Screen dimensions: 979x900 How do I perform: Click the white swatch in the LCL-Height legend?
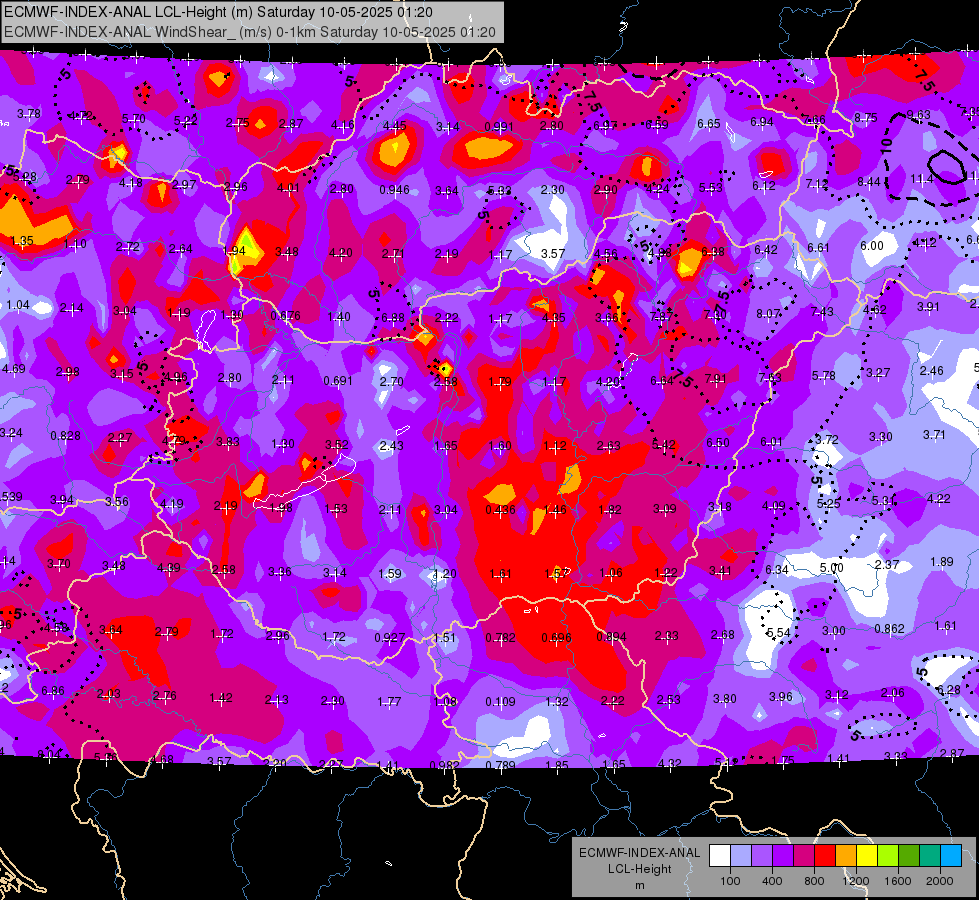720,856
